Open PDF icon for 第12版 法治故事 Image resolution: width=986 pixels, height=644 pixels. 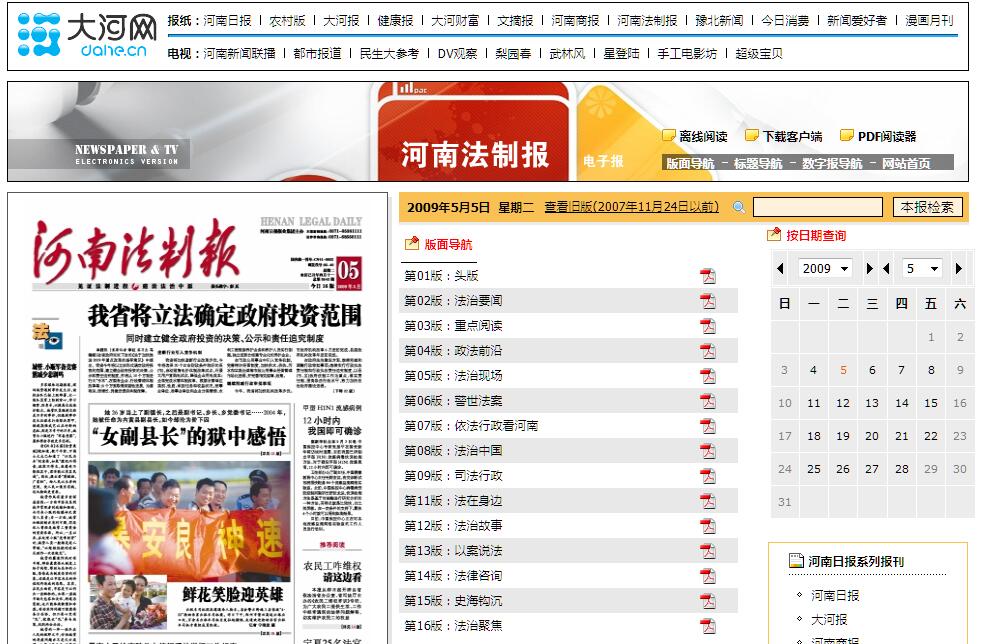click(708, 526)
